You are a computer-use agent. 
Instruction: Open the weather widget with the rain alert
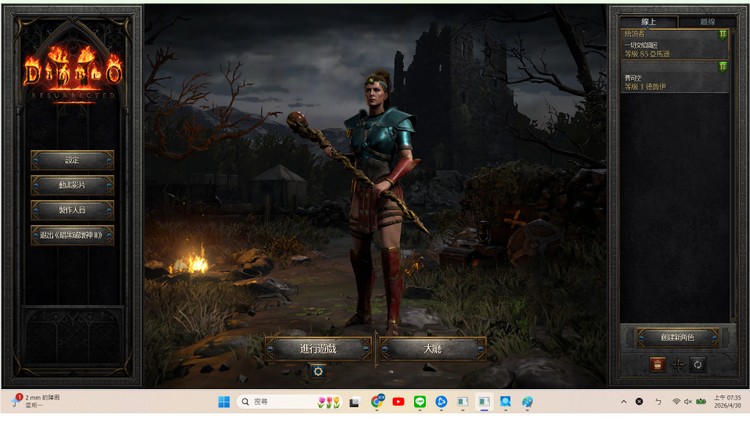(37, 401)
